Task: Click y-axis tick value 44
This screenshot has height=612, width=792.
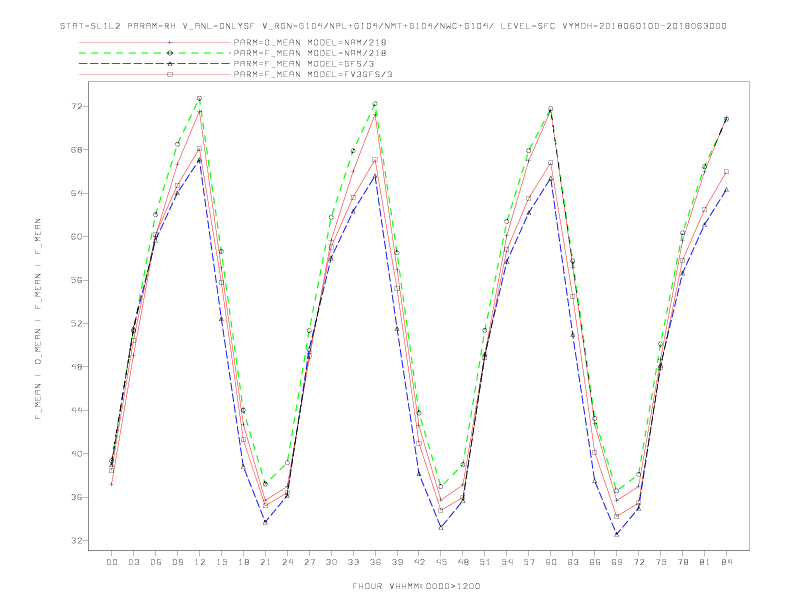Action: 76,411
